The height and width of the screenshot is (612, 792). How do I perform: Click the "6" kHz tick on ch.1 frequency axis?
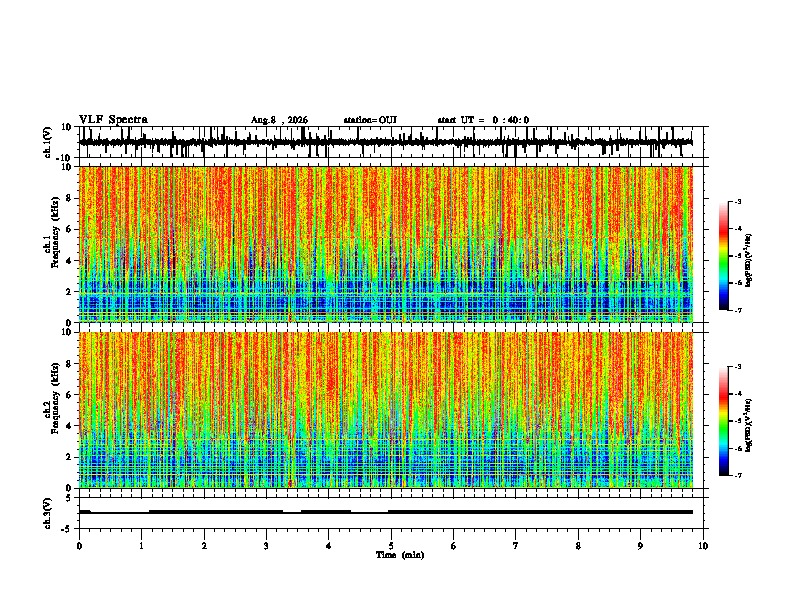pyautogui.click(x=68, y=229)
